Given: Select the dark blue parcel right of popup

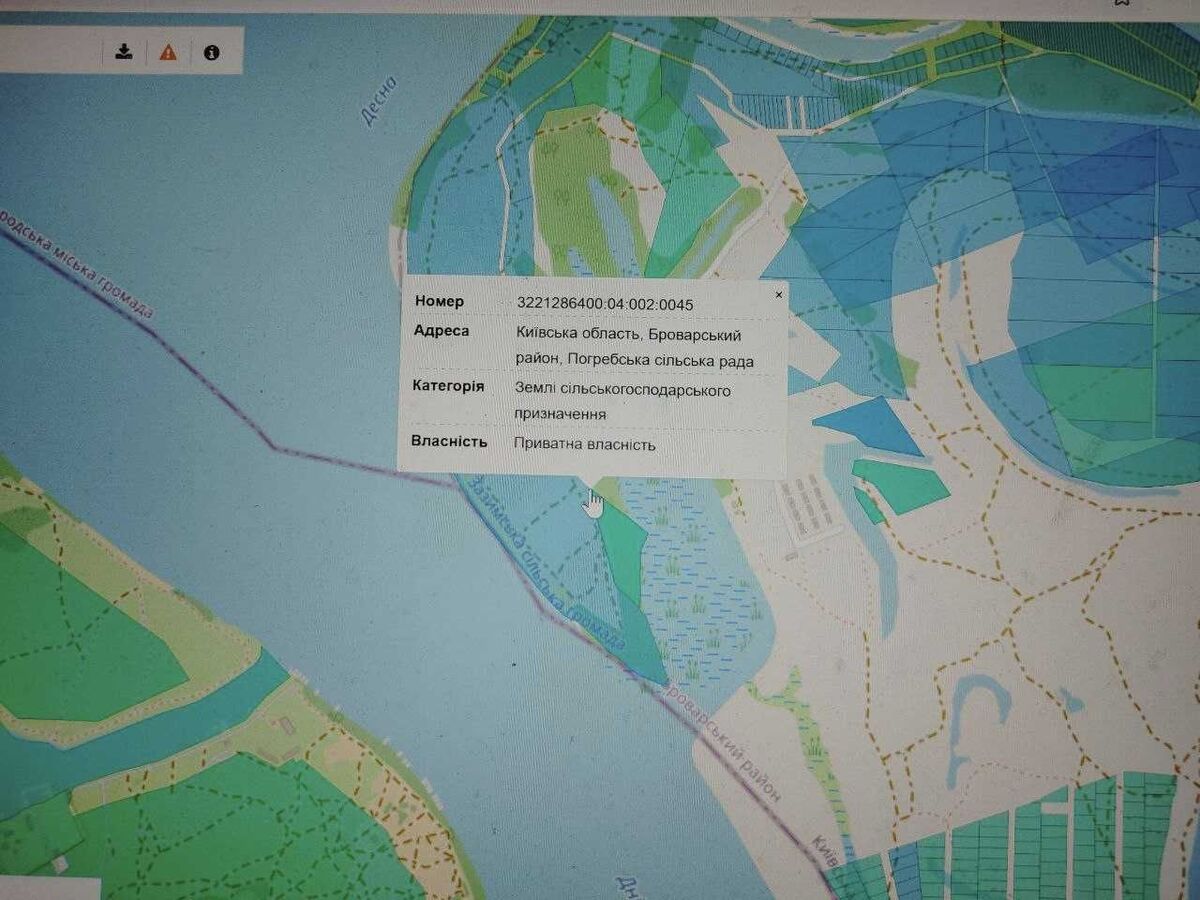Looking at the screenshot, I should (x=868, y=425).
